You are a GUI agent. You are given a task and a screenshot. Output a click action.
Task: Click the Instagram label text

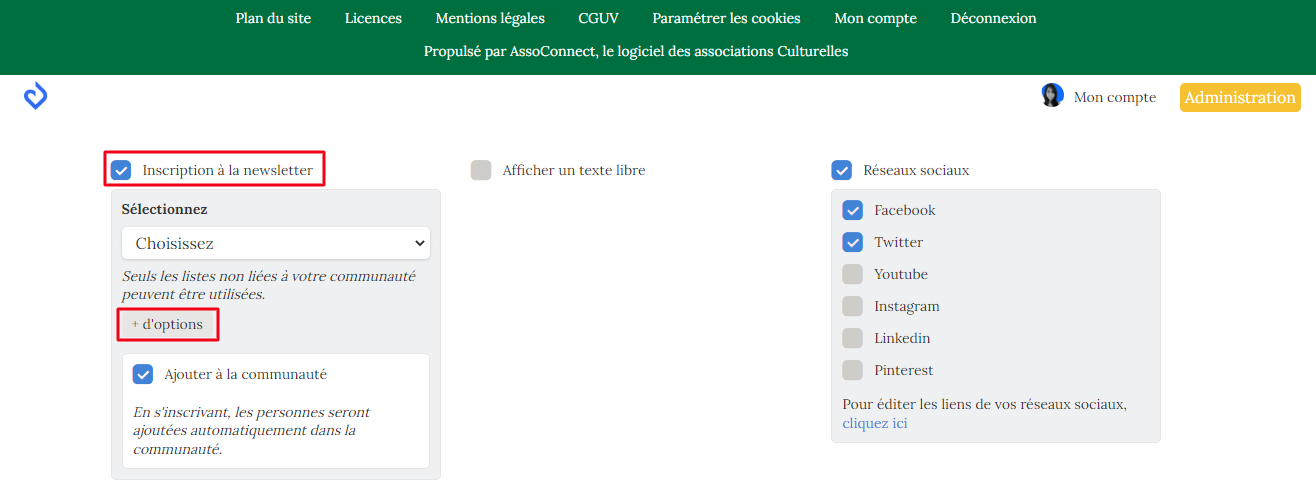point(907,306)
